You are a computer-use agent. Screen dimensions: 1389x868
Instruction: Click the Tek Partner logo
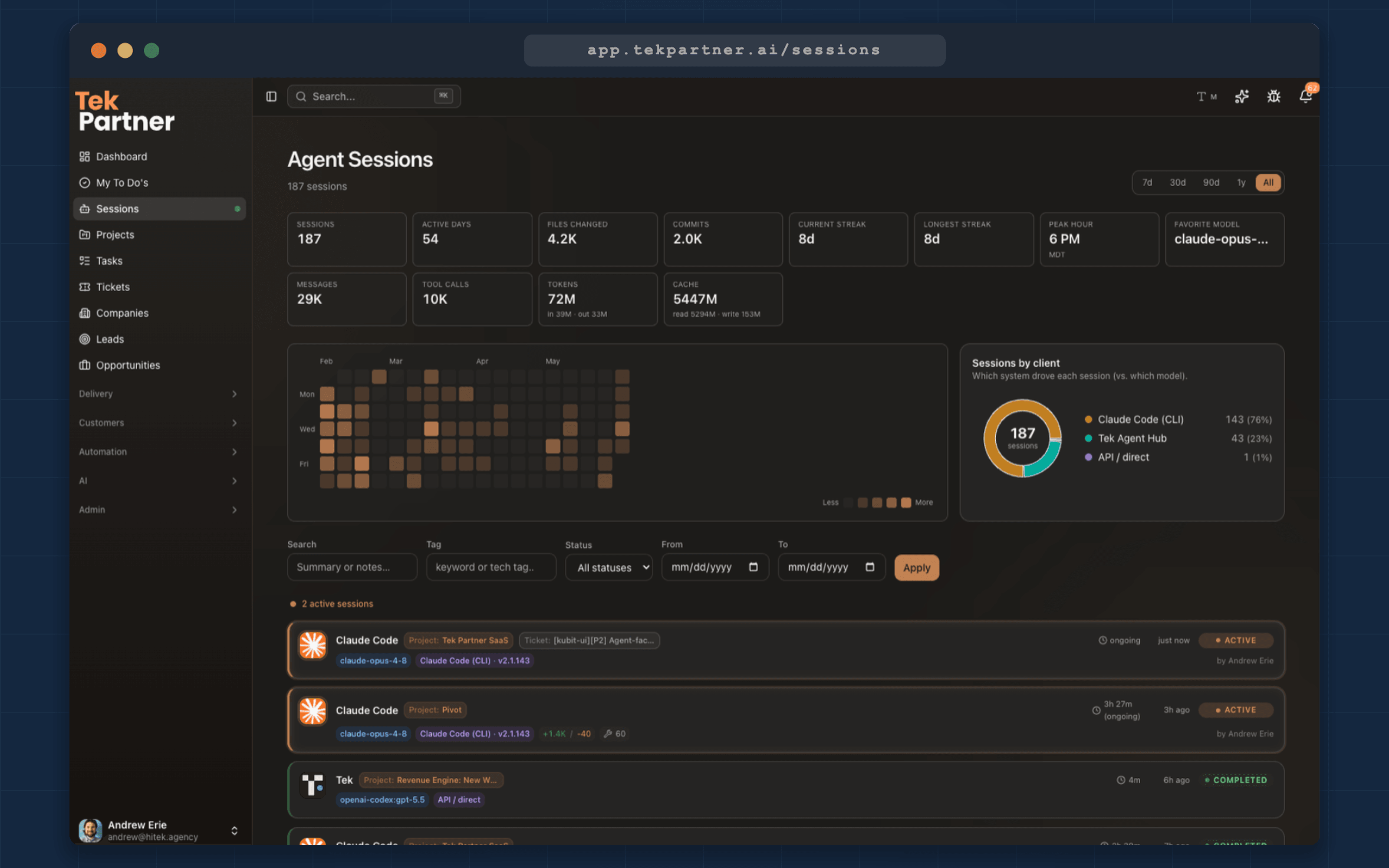(x=126, y=112)
